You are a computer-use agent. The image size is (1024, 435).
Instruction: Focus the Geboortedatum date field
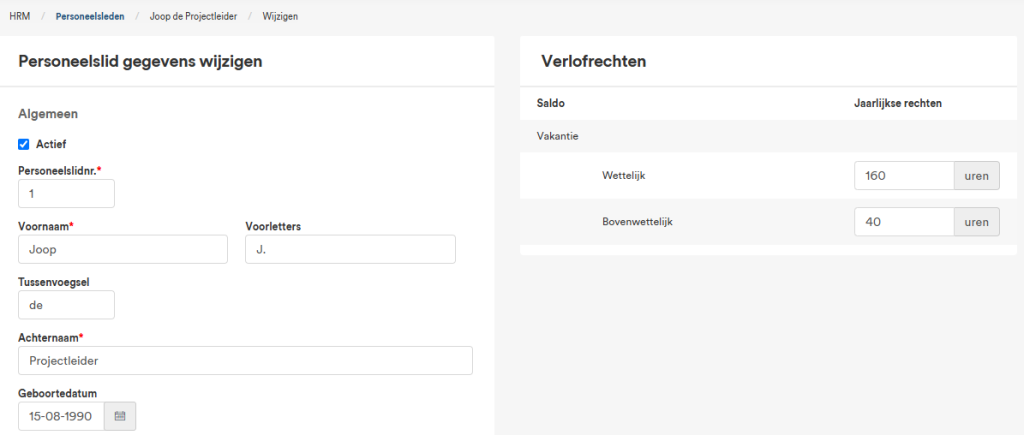(61, 416)
